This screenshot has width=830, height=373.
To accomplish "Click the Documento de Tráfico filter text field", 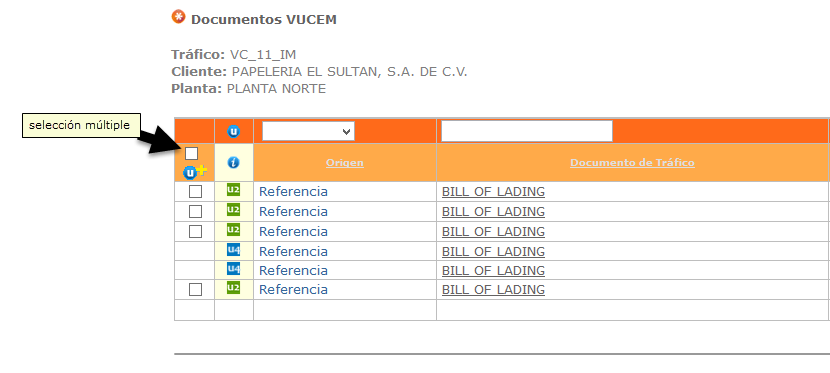I will pos(527,131).
